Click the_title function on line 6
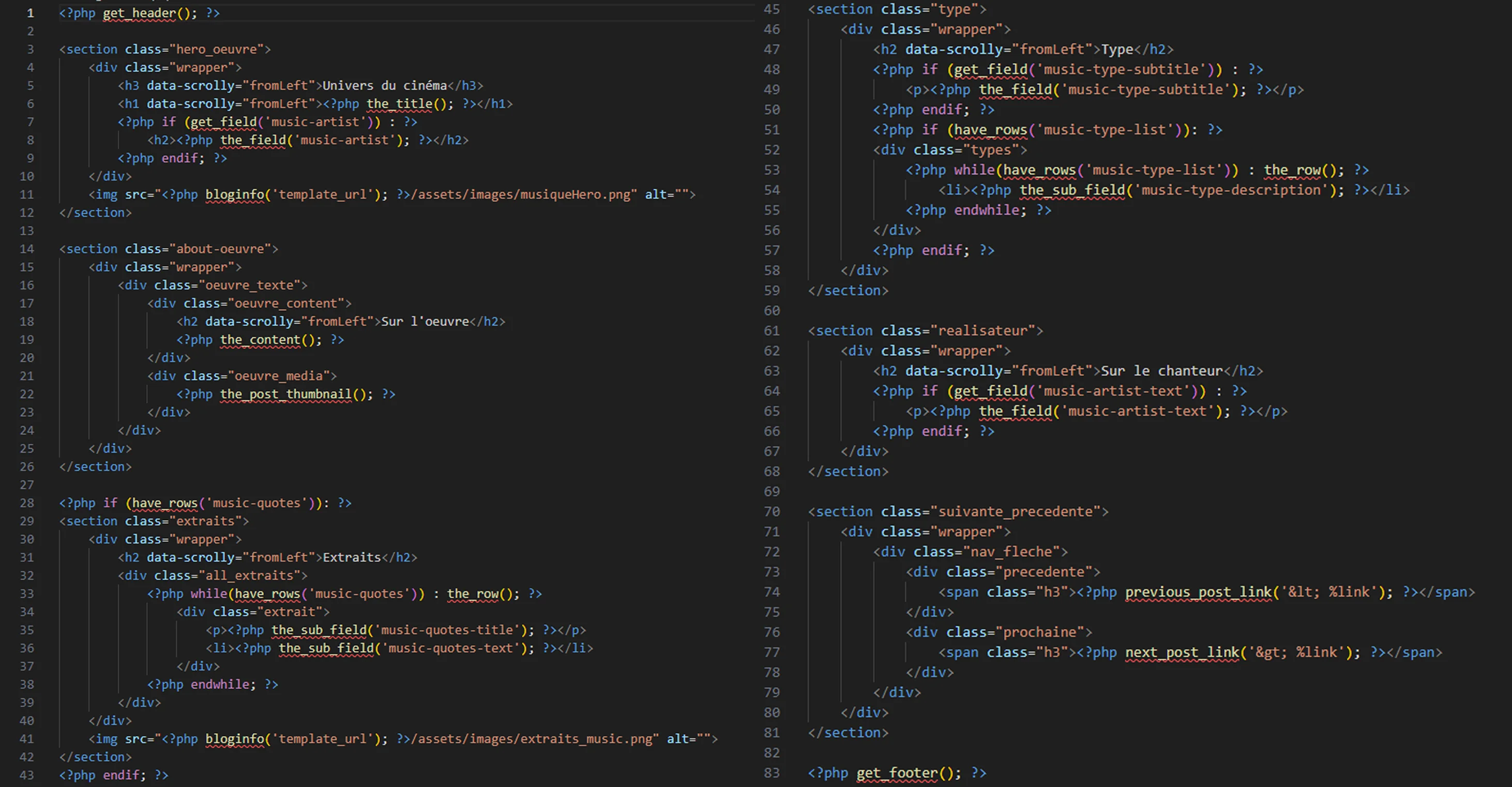The image size is (1512, 787). (x=400, y=104)
